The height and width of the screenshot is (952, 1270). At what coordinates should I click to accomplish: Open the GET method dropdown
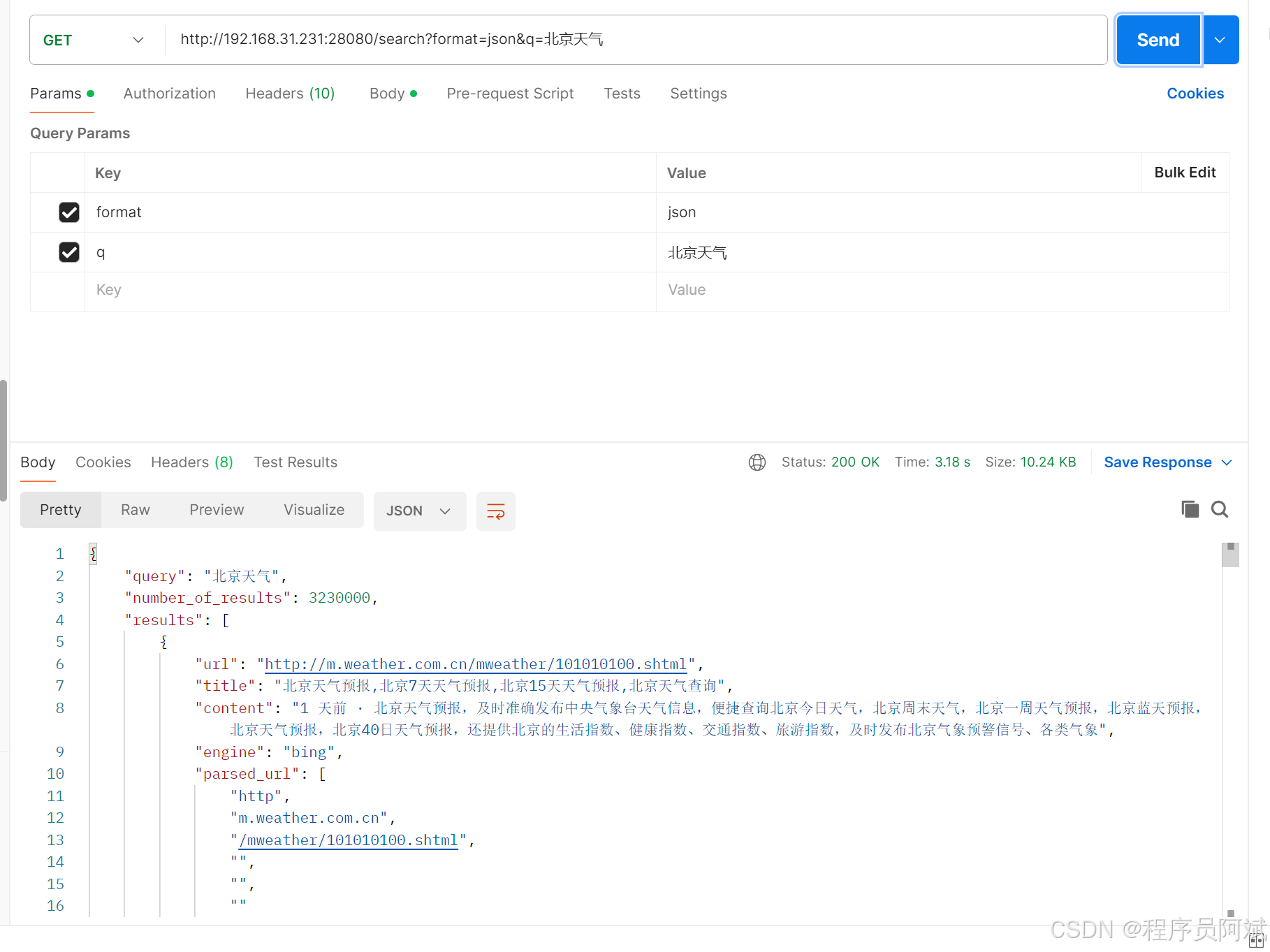coord(94,41)
